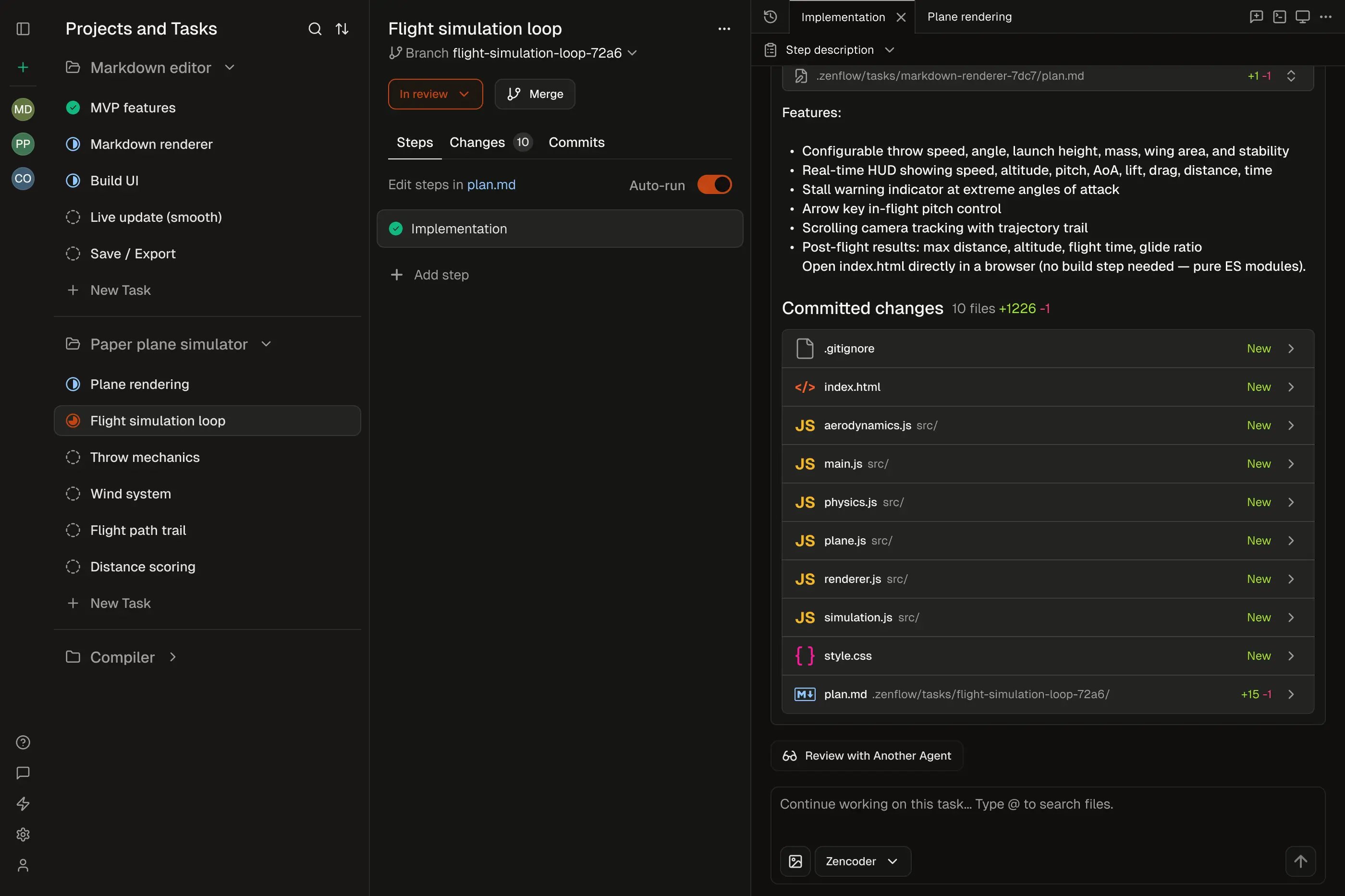
Task: Click the attach image icon in chat box
Action: click(795, 861)
